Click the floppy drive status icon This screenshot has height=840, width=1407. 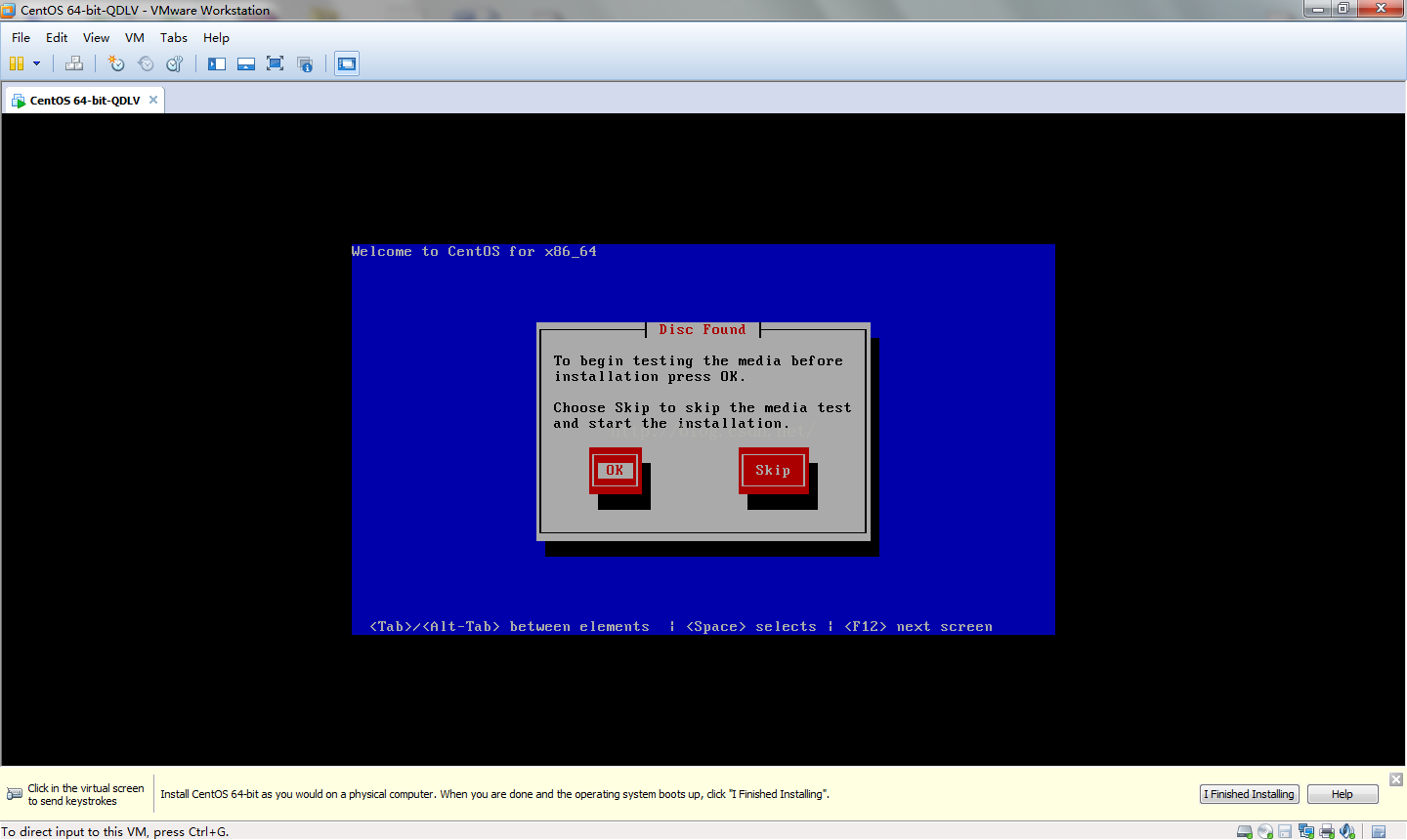pyautogui.click(x=1285, y=832)
